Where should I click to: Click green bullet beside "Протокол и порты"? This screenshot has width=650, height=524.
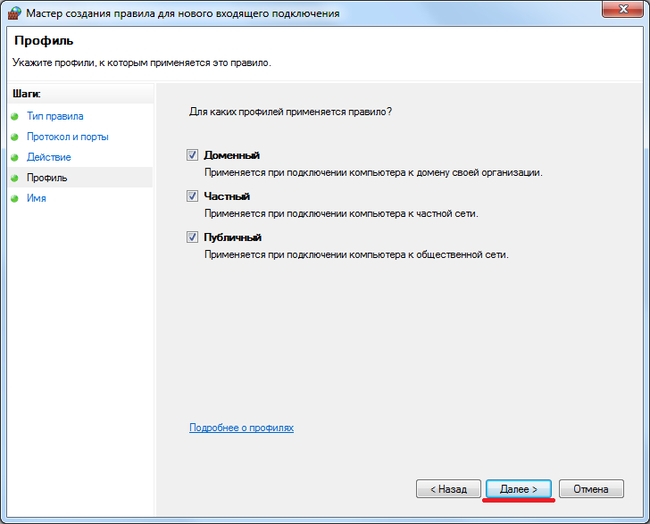tap(15, 137)
